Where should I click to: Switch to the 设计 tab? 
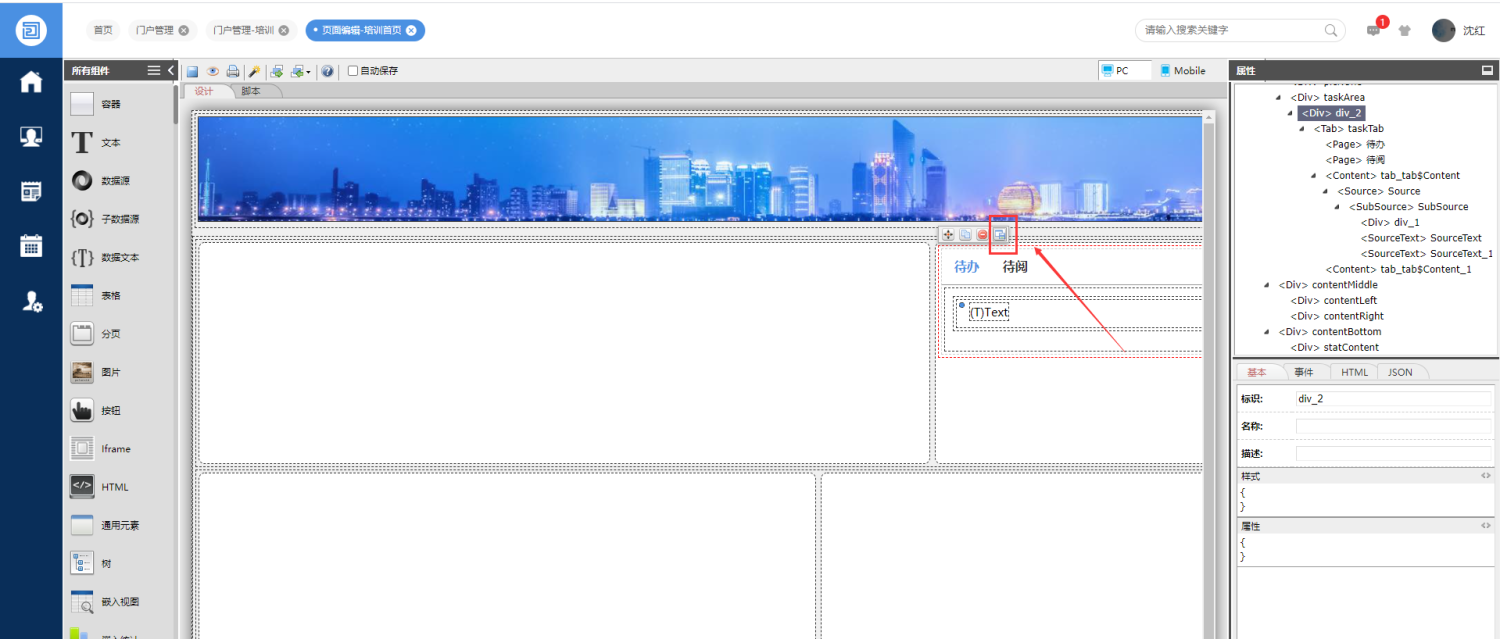(204, 91)
